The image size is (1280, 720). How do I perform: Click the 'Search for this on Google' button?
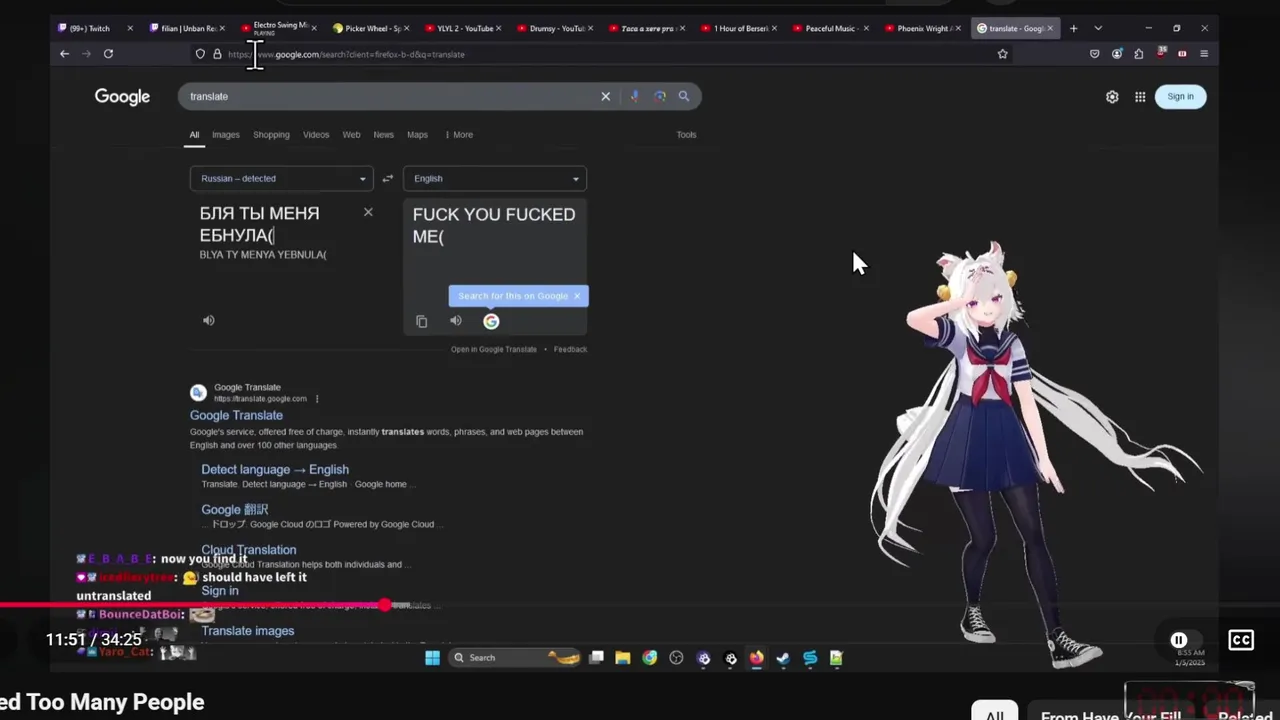click(512, 296)
